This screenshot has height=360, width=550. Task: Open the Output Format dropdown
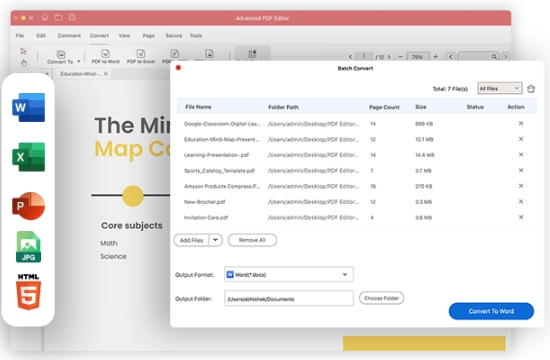(x=289, y=274)
